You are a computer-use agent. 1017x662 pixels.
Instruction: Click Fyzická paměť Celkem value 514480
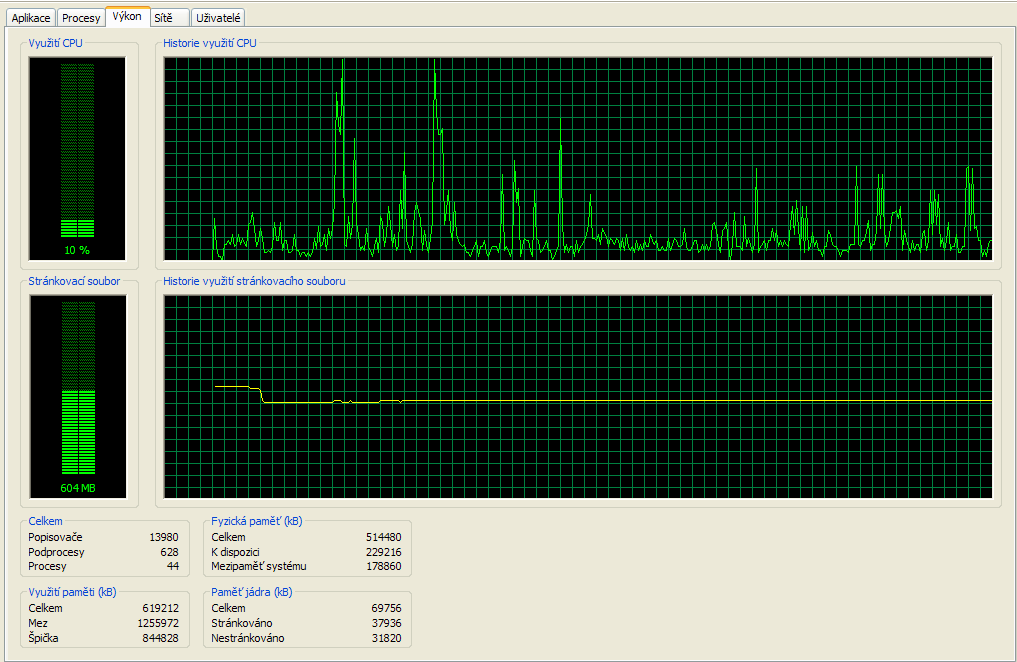tap(383, 538)
